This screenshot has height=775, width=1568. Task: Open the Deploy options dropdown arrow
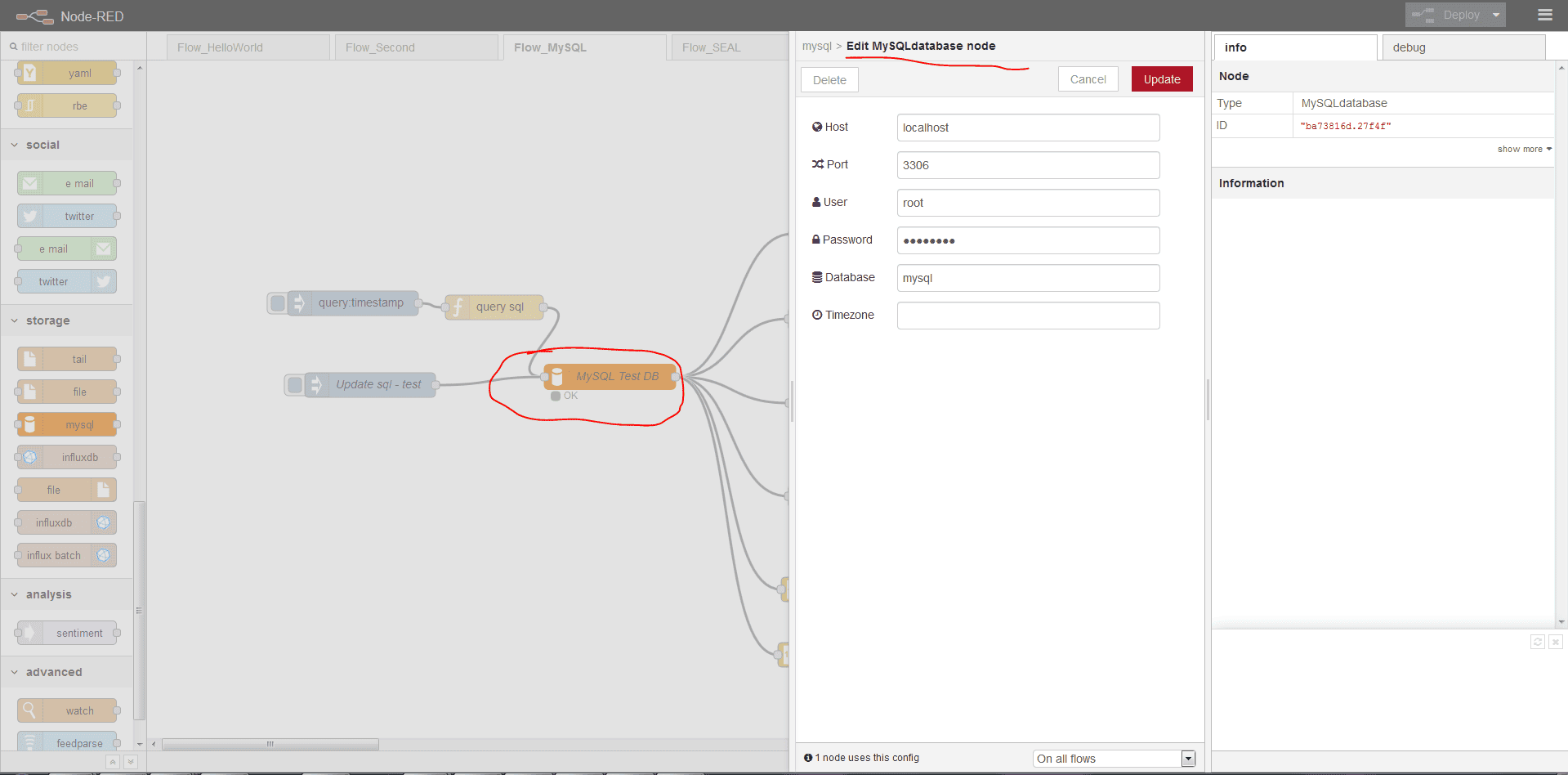[1496, 15]
